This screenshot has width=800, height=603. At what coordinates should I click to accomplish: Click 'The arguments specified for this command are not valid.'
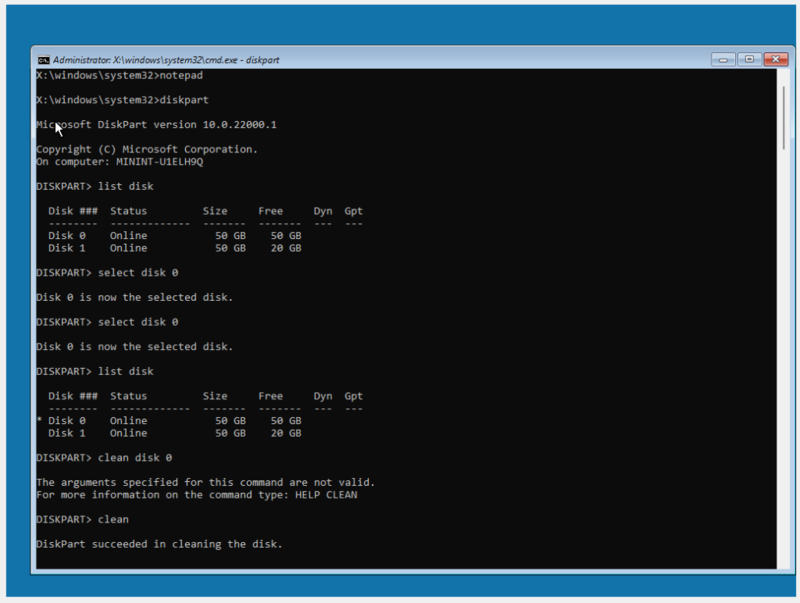point(206,483)
